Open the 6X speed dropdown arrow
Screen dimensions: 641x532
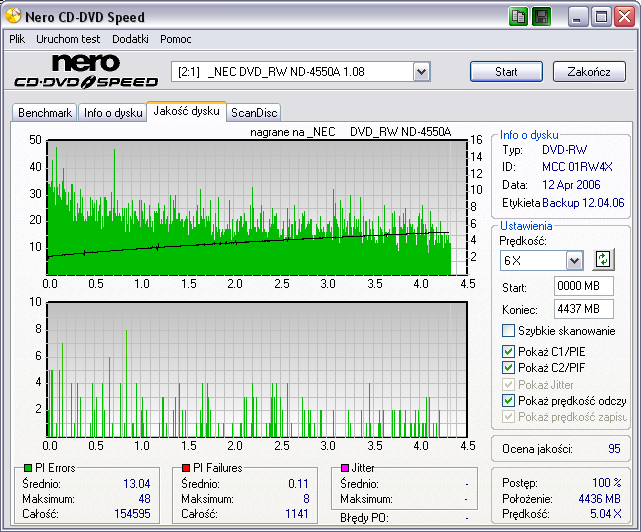[574, 260]
